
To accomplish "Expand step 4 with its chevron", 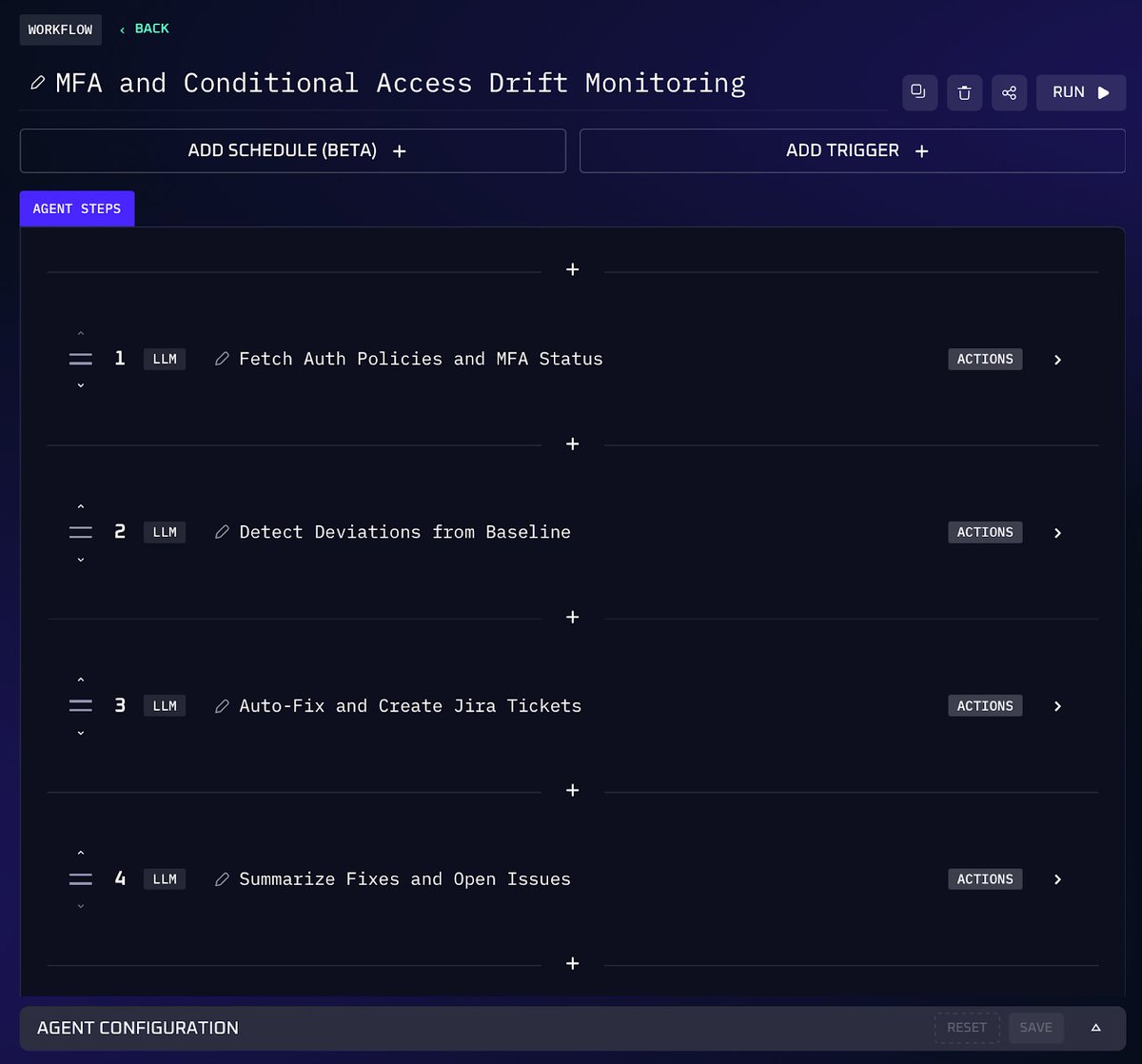I will point(1057,879).
